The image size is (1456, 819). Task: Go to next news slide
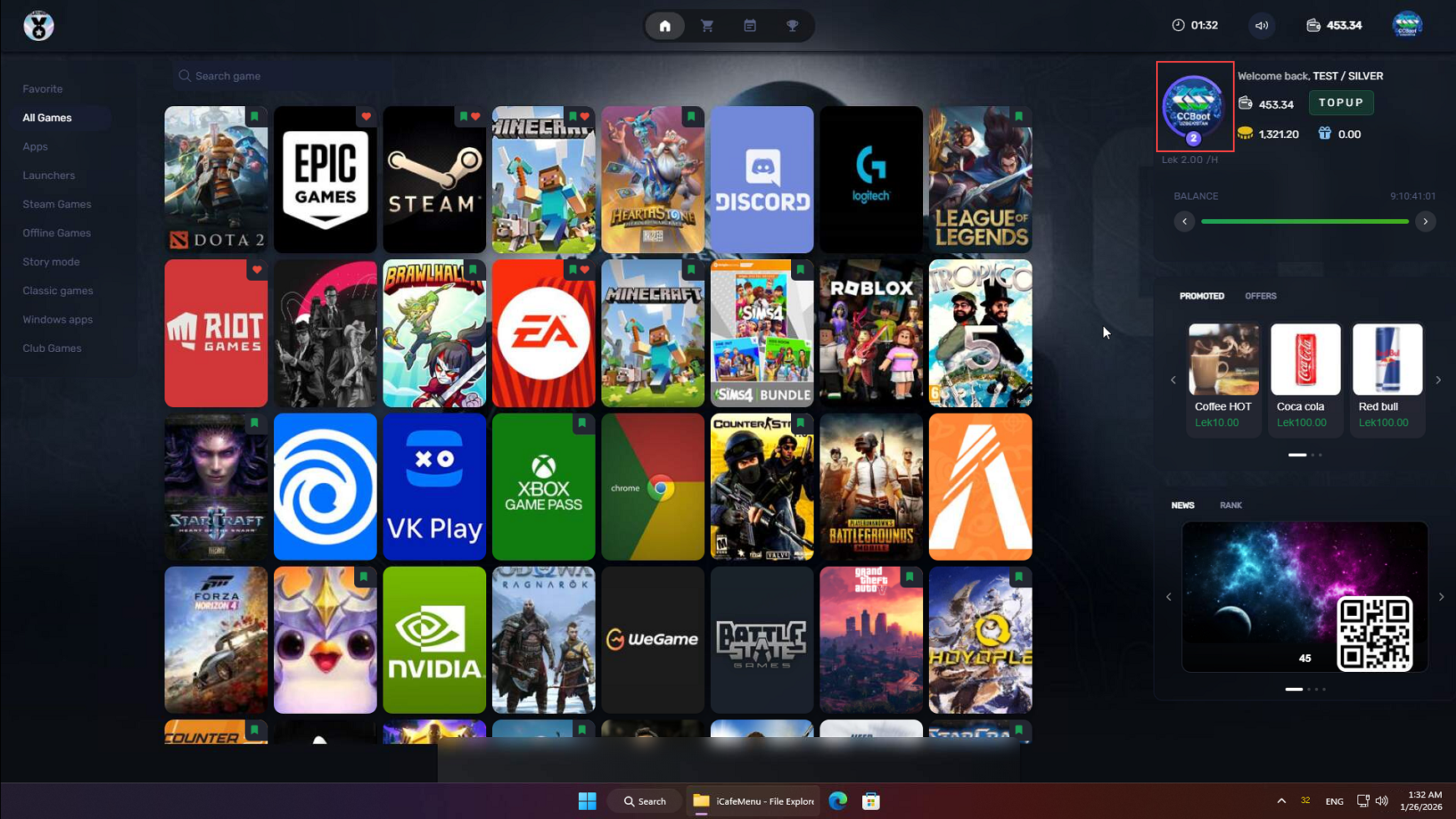[1441, 597]
